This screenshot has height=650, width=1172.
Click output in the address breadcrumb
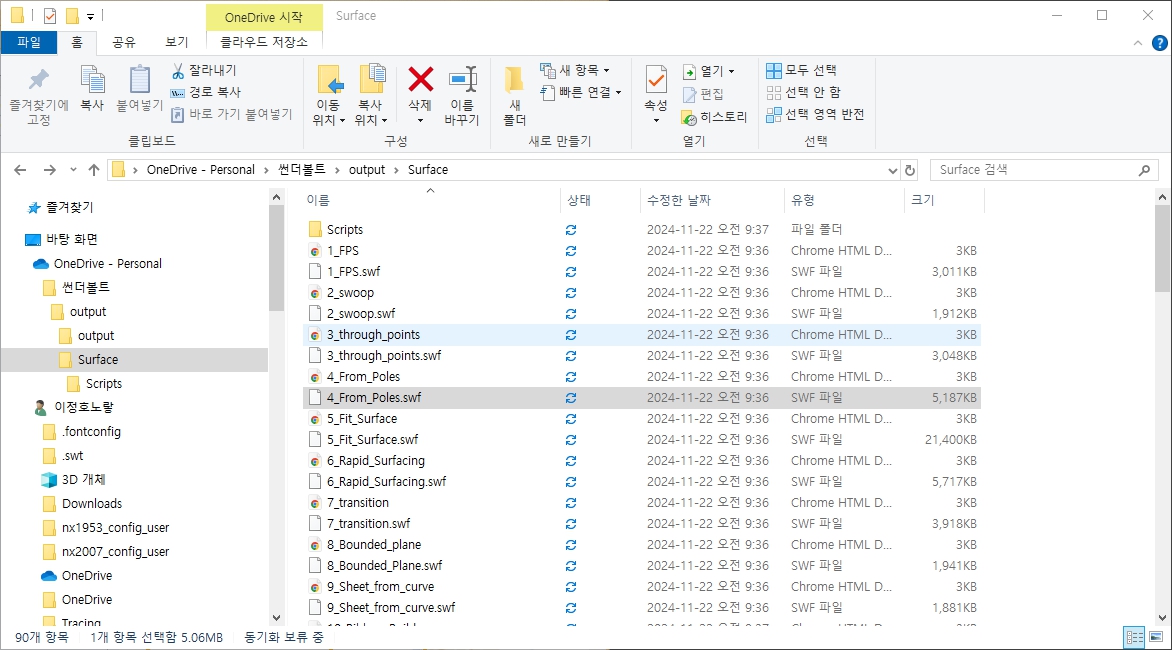click(x=367, y=170)
